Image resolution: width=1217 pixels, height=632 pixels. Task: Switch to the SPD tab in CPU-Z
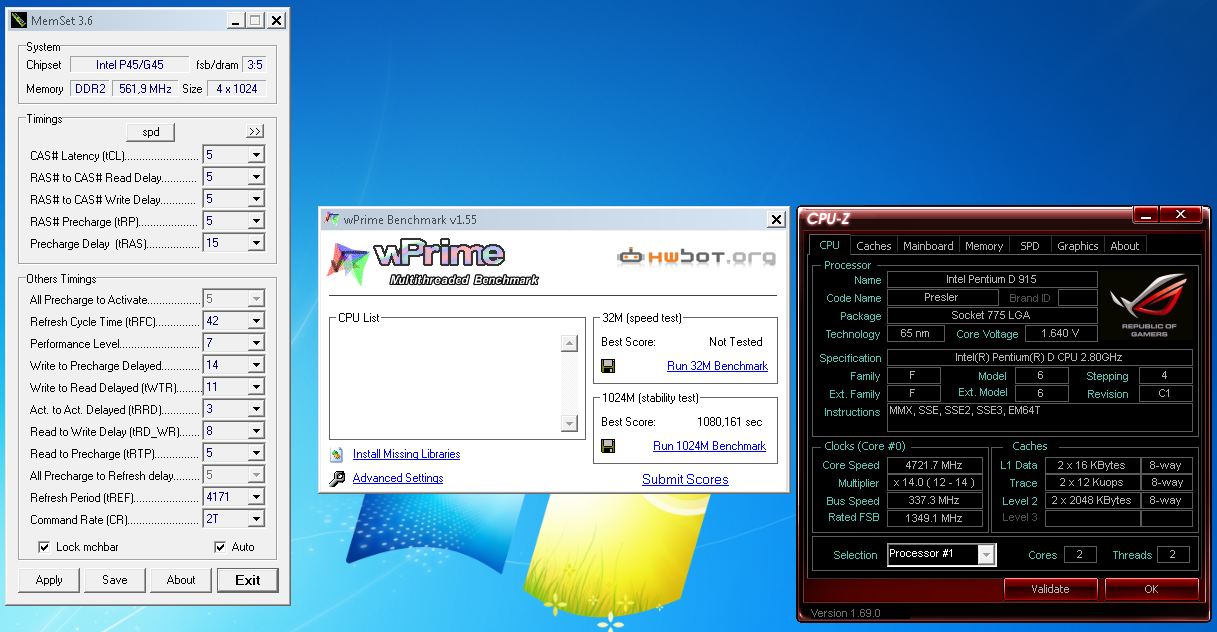click(x=1029, y=246)
